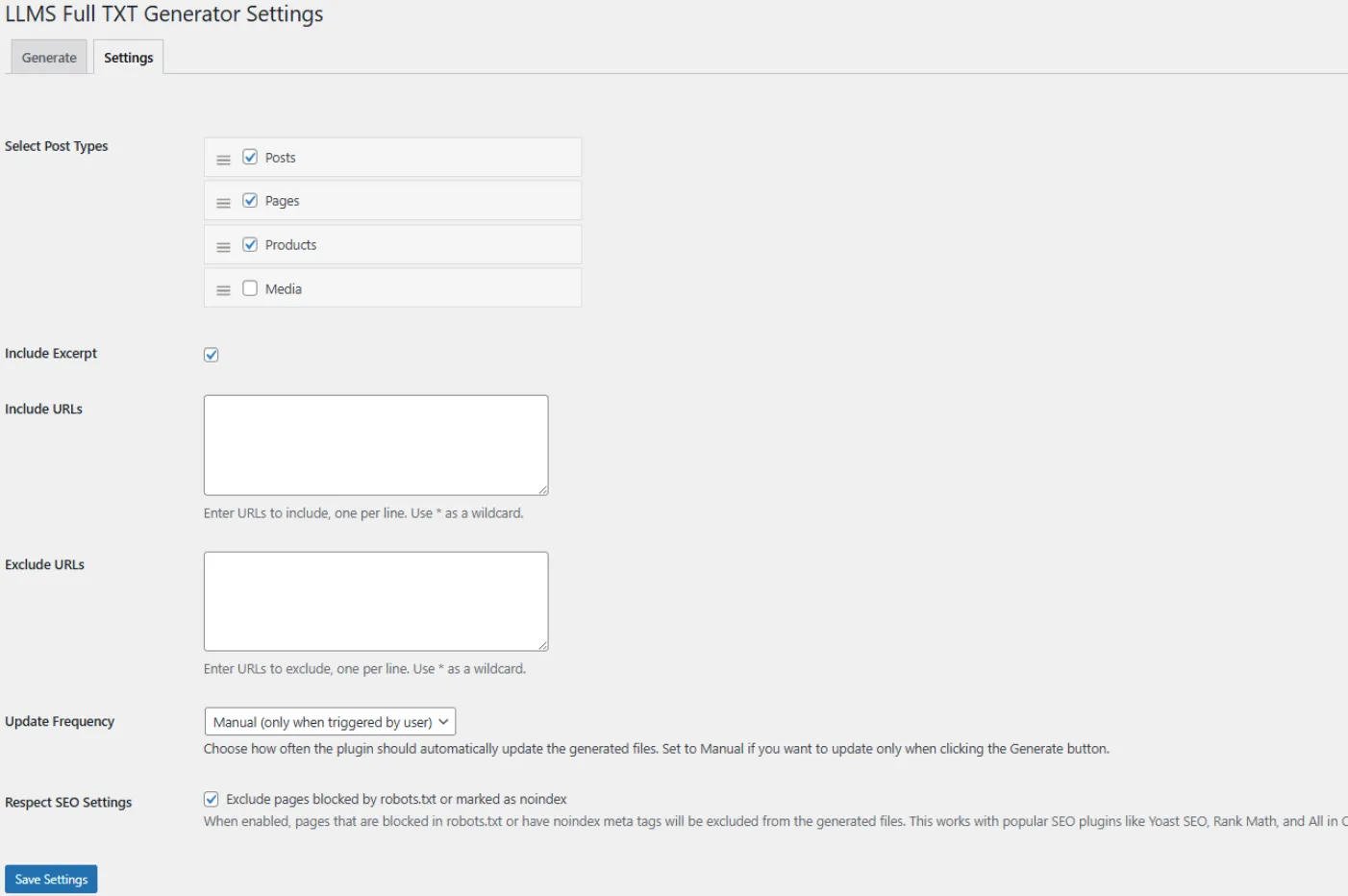Enable the Media post type checkbox
This screenshot has height=896, width=1348.
(x=250, y=288)
